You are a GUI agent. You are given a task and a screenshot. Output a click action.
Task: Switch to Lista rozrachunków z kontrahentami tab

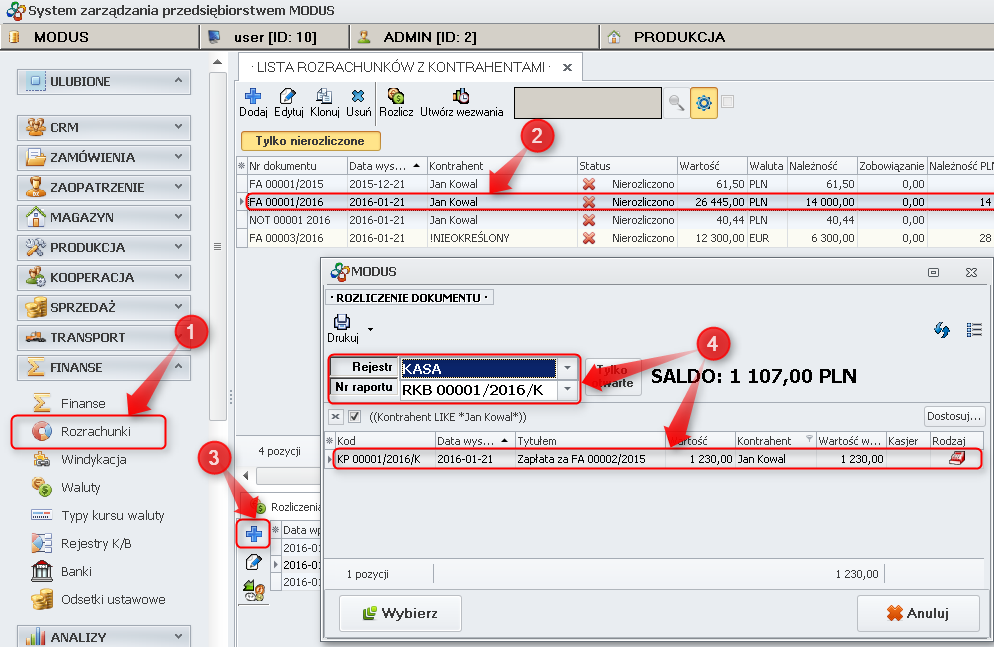coord(400,67)
